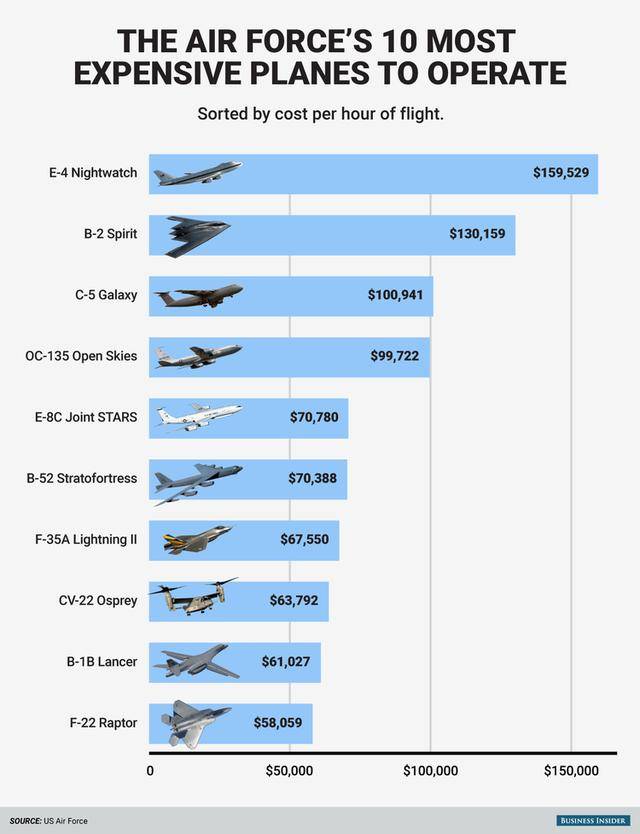Click the OC-135 Open Skies aircraft image
This screenshot has height=834, width=640.
[198, 356]
